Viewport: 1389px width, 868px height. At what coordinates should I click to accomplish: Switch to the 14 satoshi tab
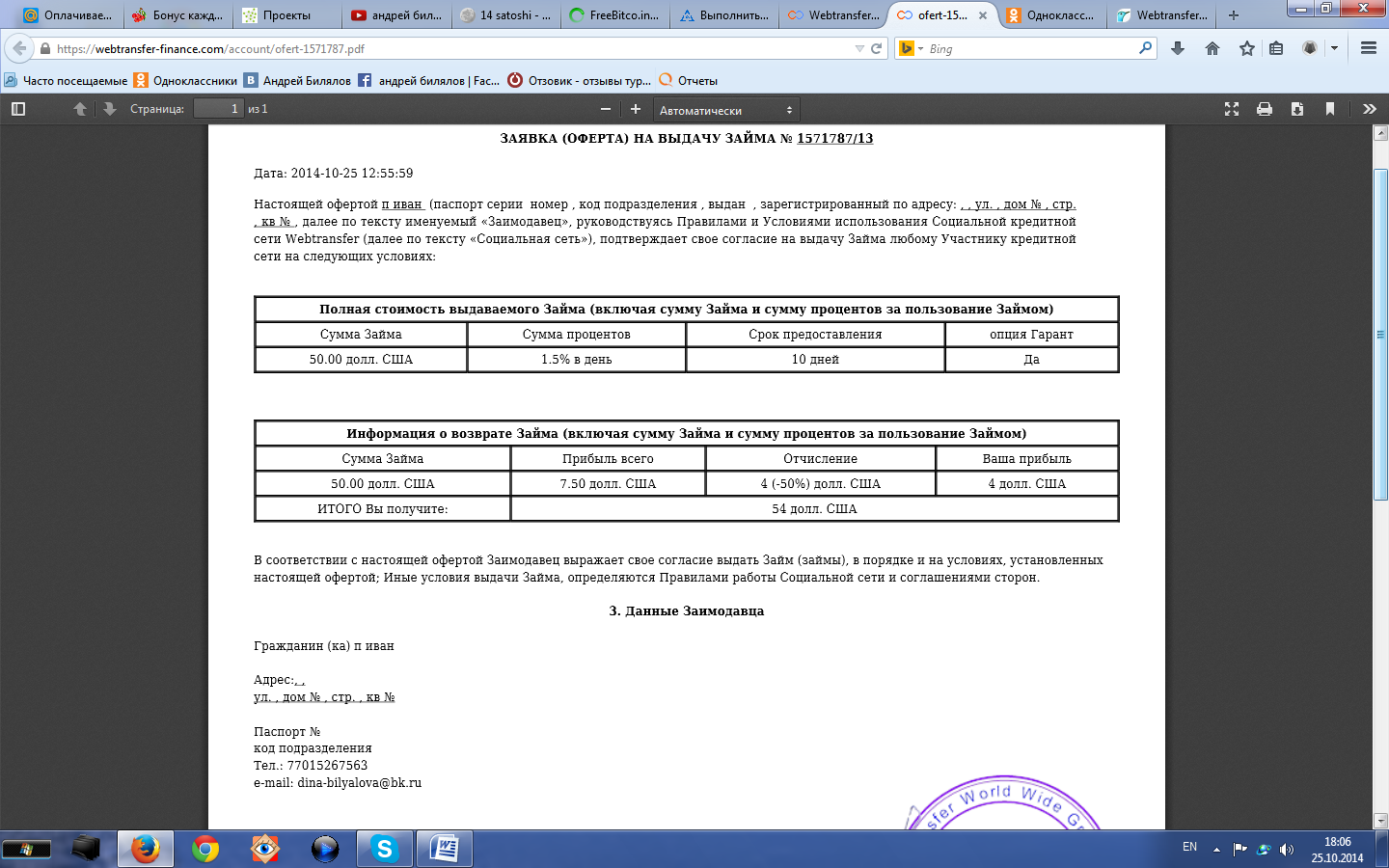coord(506,15)
